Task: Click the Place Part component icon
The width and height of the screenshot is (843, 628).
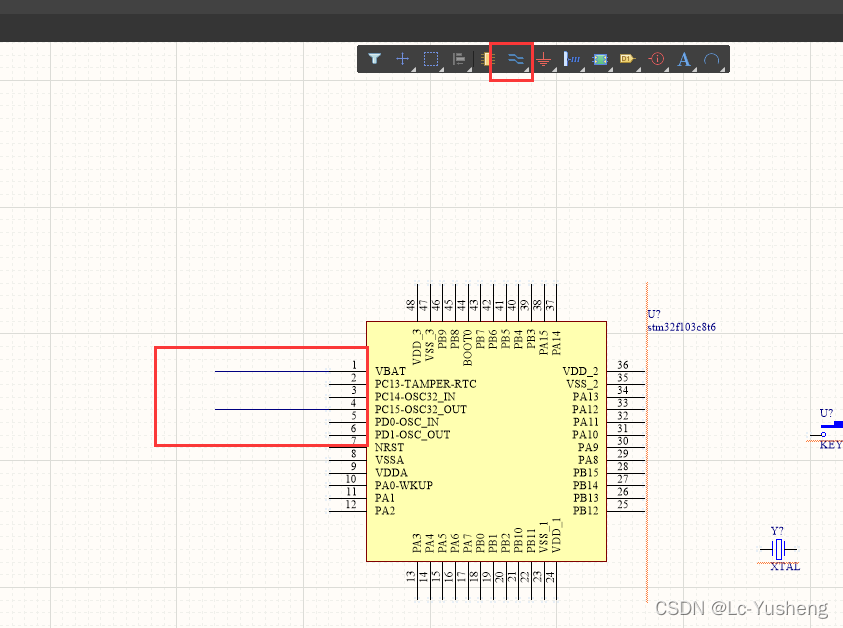Action: (487, 59)
